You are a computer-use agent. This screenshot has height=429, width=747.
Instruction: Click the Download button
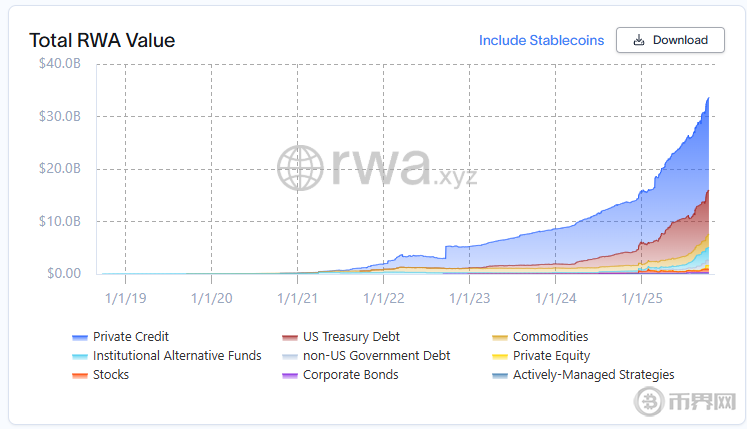point(669,40)
